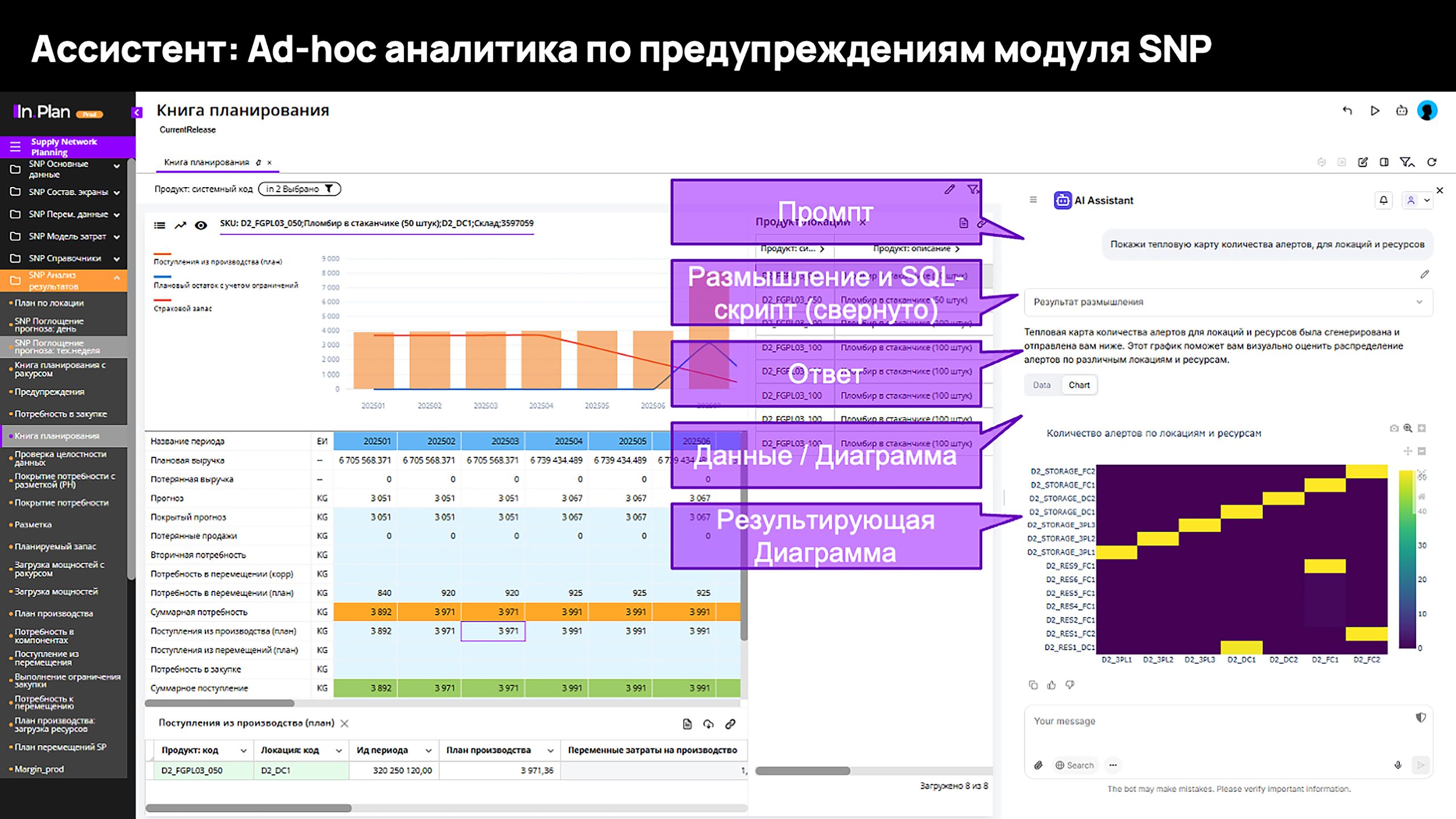Click the export document icon in production panel
Screen dimensions: 1456x819
click(x=687, y=724)
